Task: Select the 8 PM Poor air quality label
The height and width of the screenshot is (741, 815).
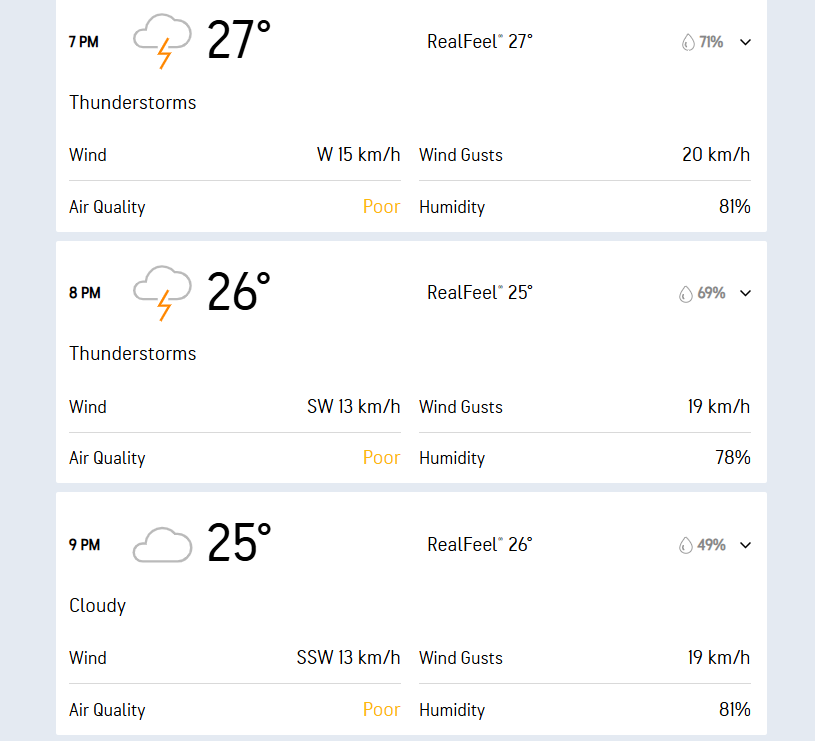Action: point(382,458)
